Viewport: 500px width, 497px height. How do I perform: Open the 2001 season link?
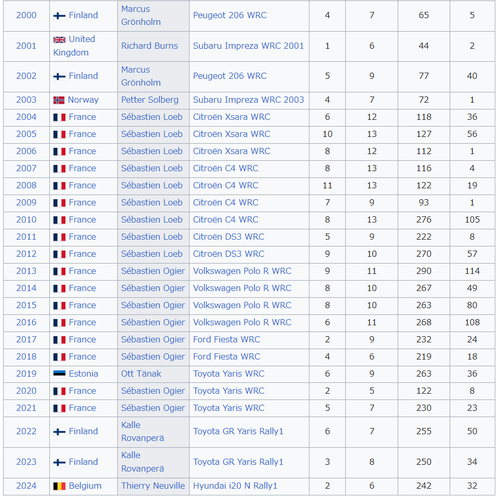[26, 46]
